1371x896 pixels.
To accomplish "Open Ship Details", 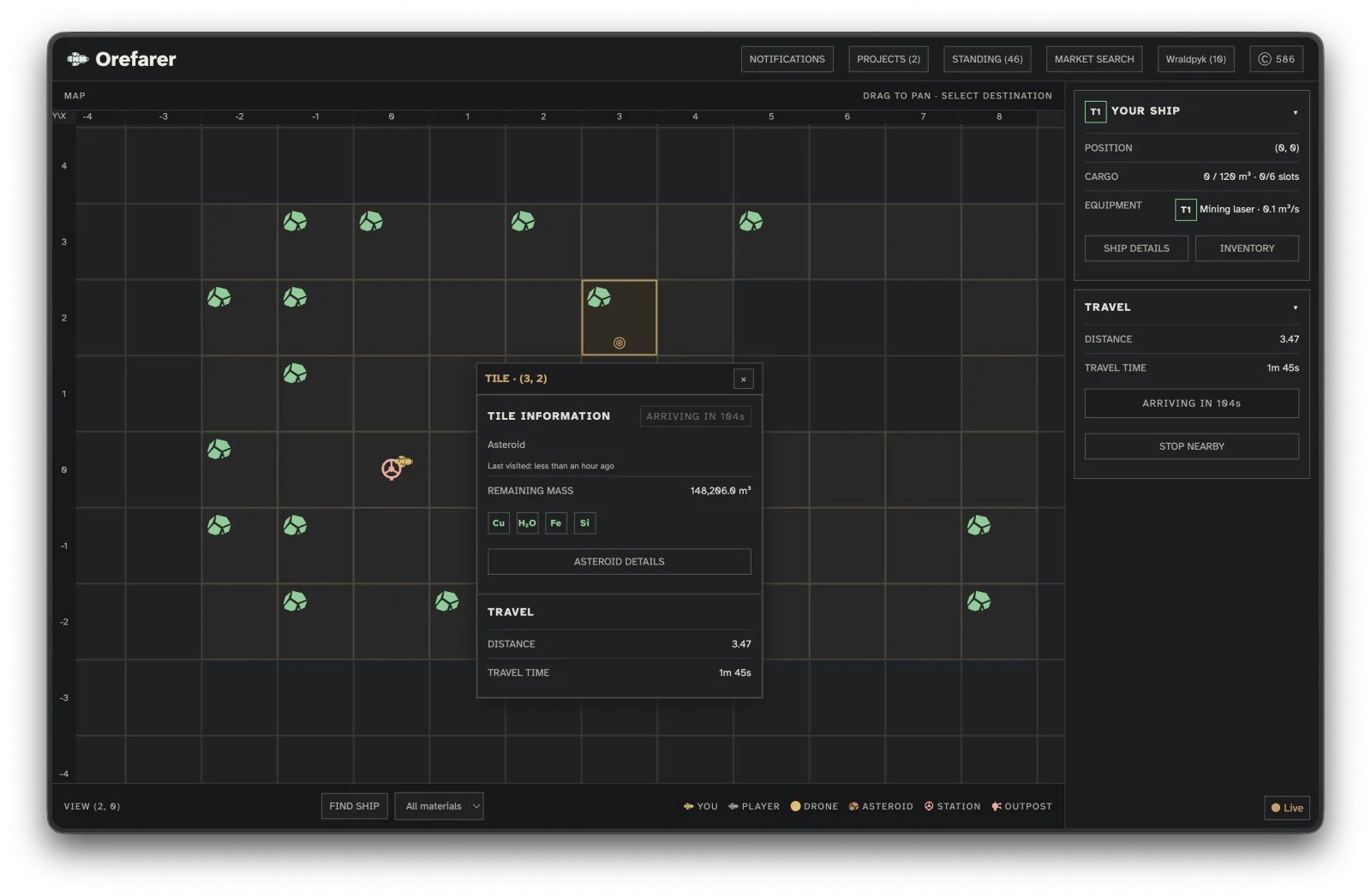I will point(1136,248).
